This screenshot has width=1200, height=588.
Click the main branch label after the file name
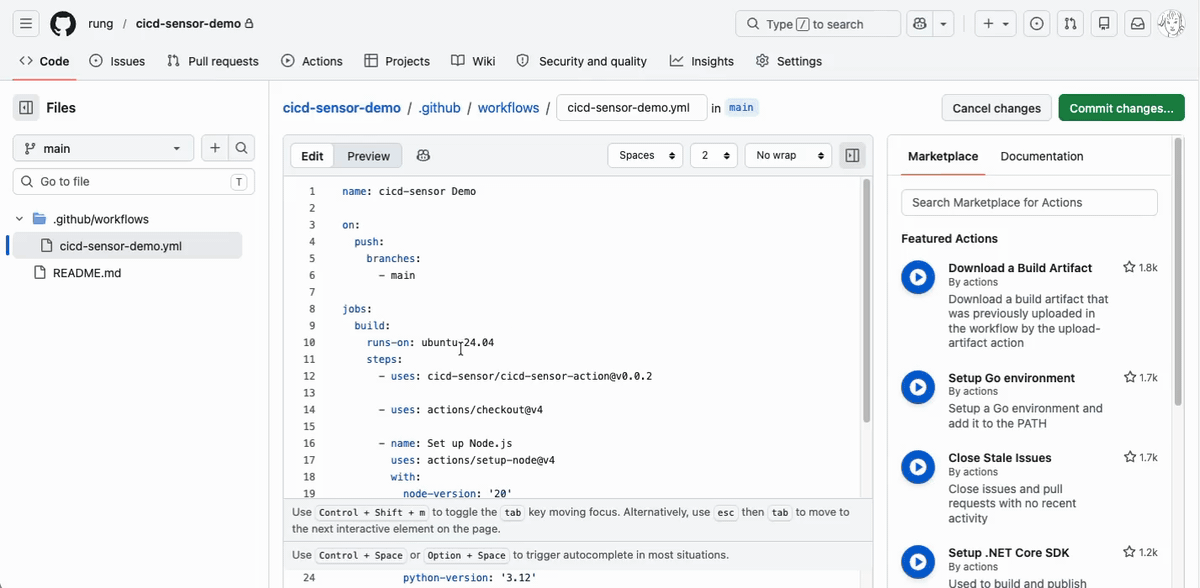click(x=741, y=108)
